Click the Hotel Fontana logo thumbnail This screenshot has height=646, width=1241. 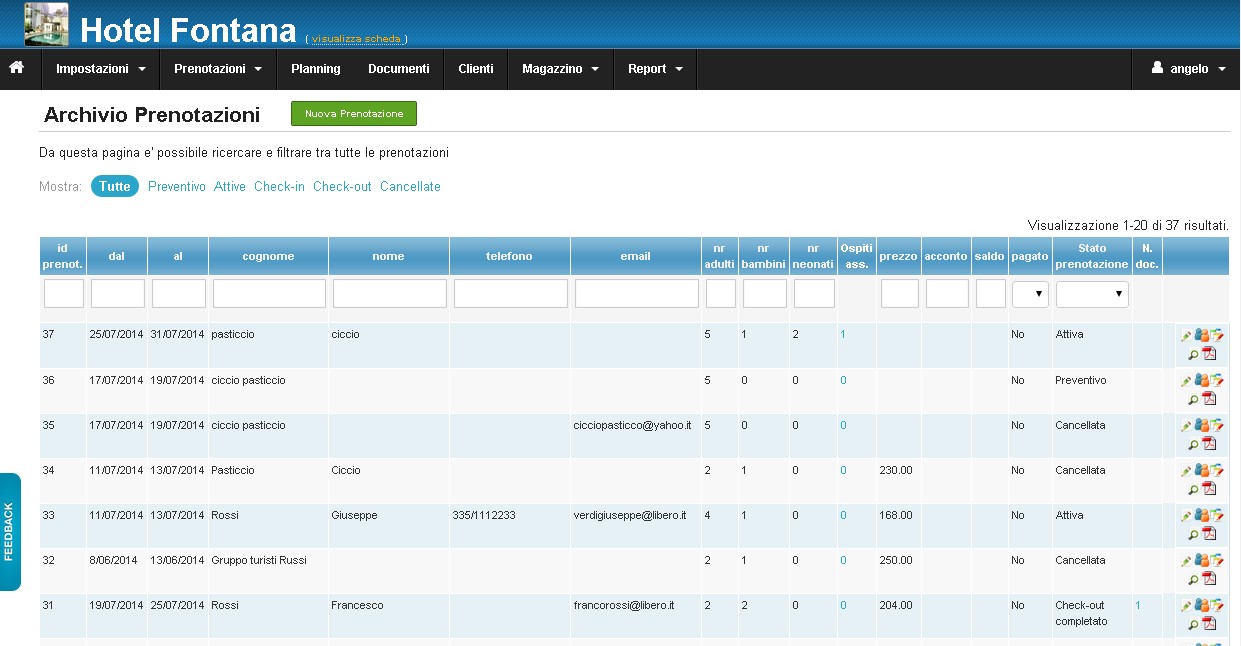tap(46, 25)
